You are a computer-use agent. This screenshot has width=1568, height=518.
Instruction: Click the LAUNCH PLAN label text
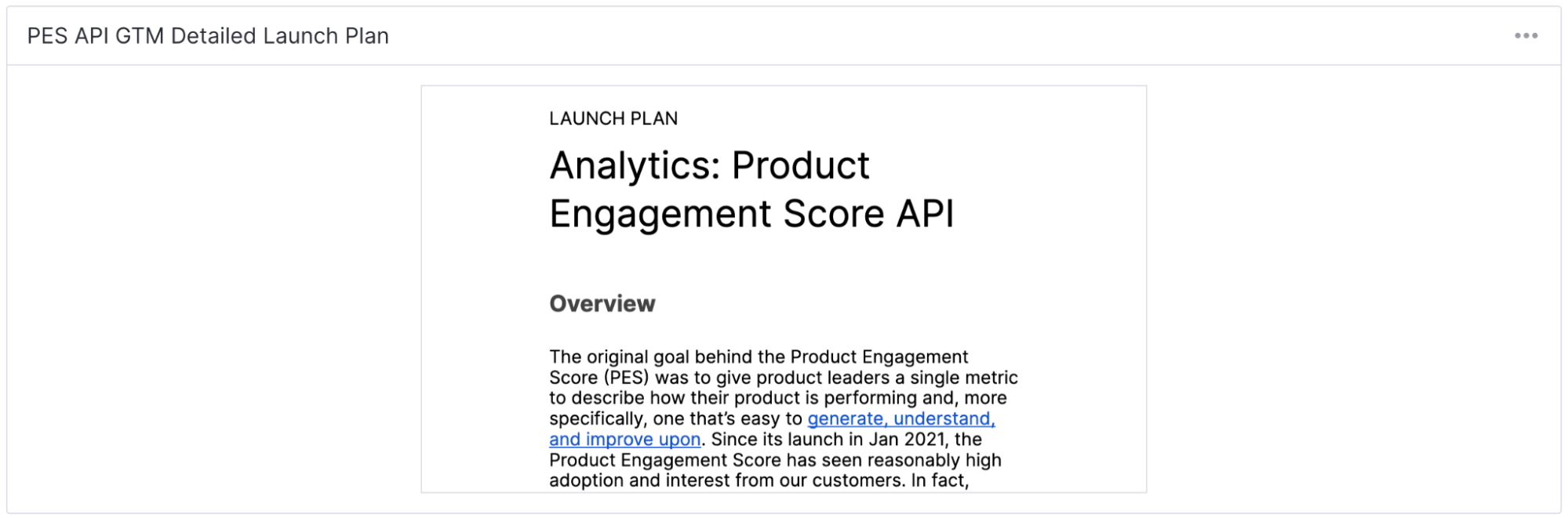pos(613,118)
